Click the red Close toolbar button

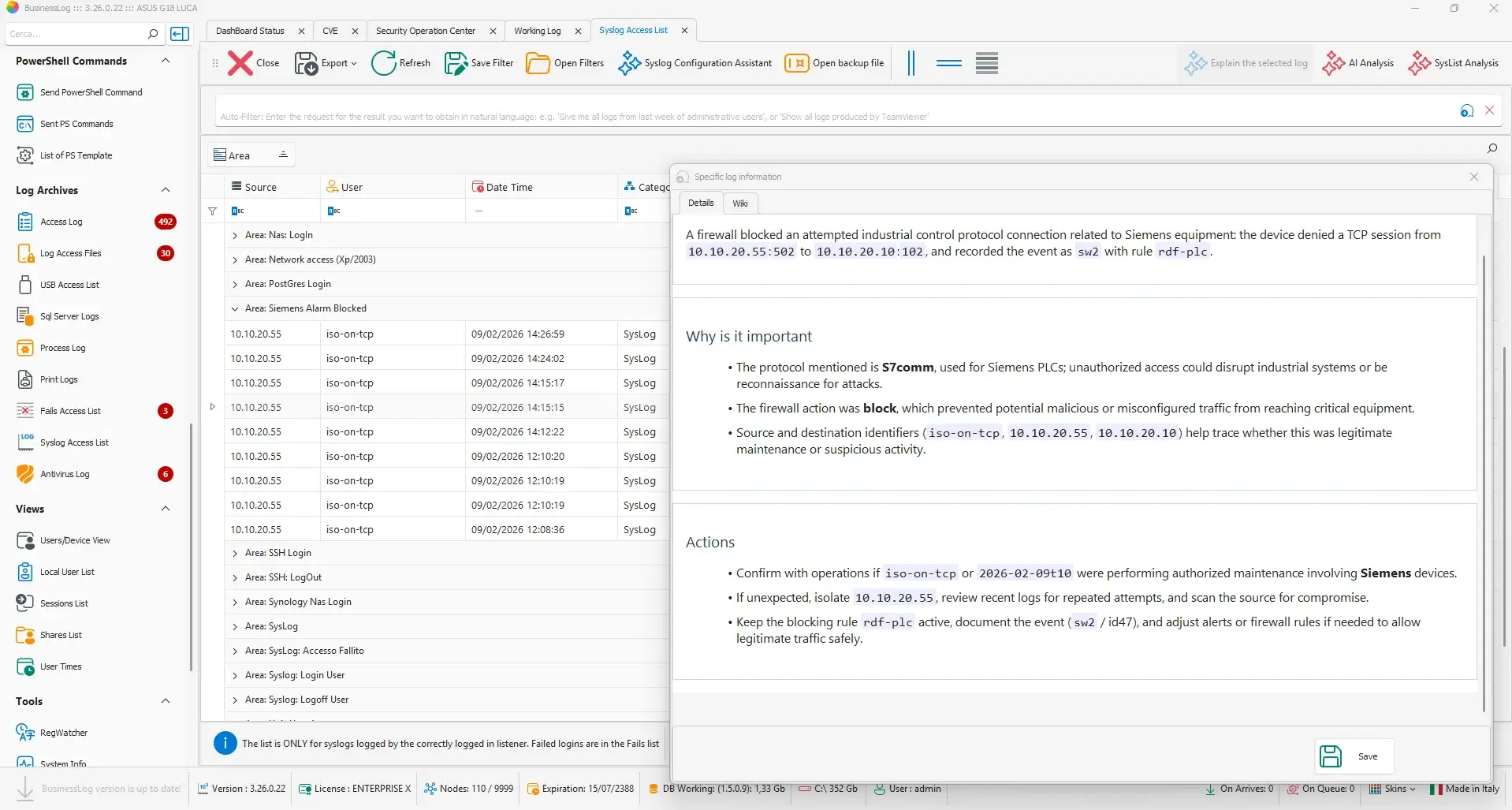[253, 63]
